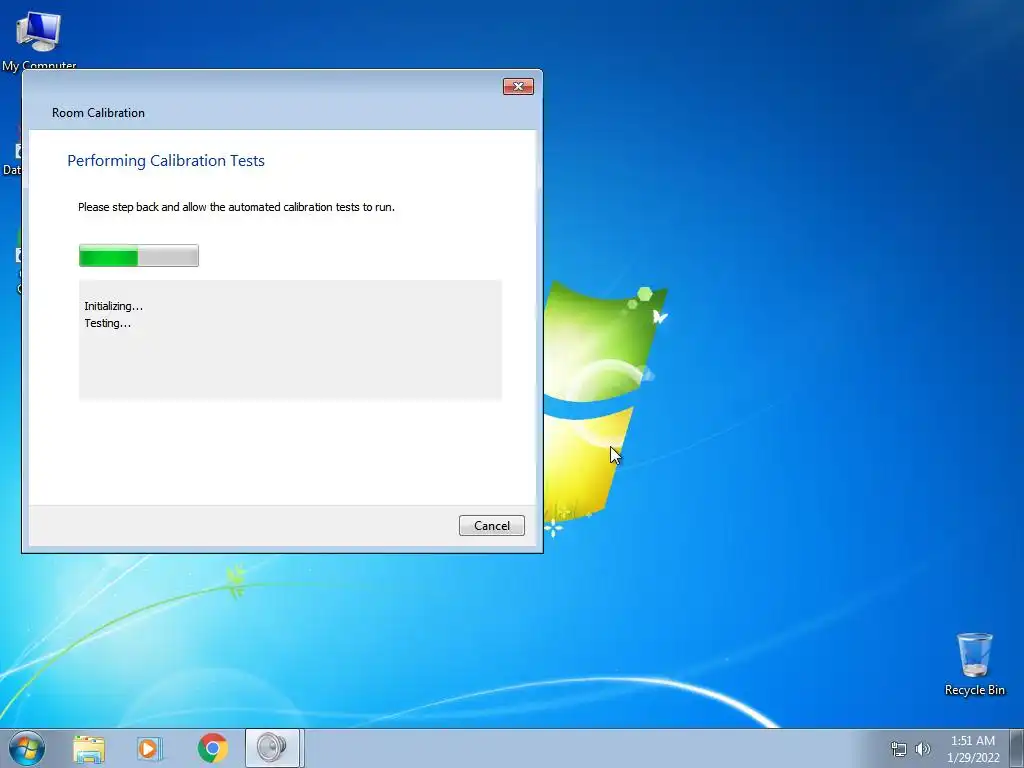This screenshot has height=768, width=1024.
Task: Click the 'Initializing...' log line
Action: [114, 306]
